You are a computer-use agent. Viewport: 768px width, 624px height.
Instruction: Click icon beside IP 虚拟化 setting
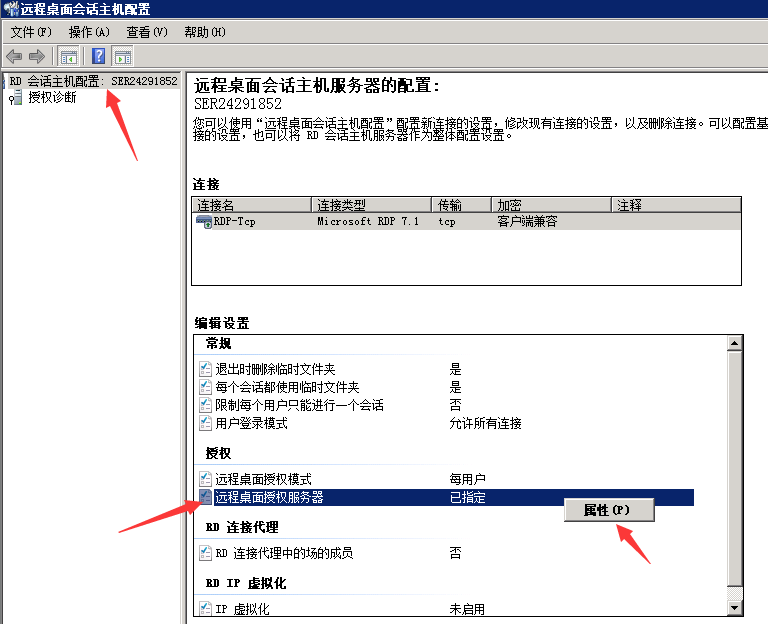coord(206,609)
